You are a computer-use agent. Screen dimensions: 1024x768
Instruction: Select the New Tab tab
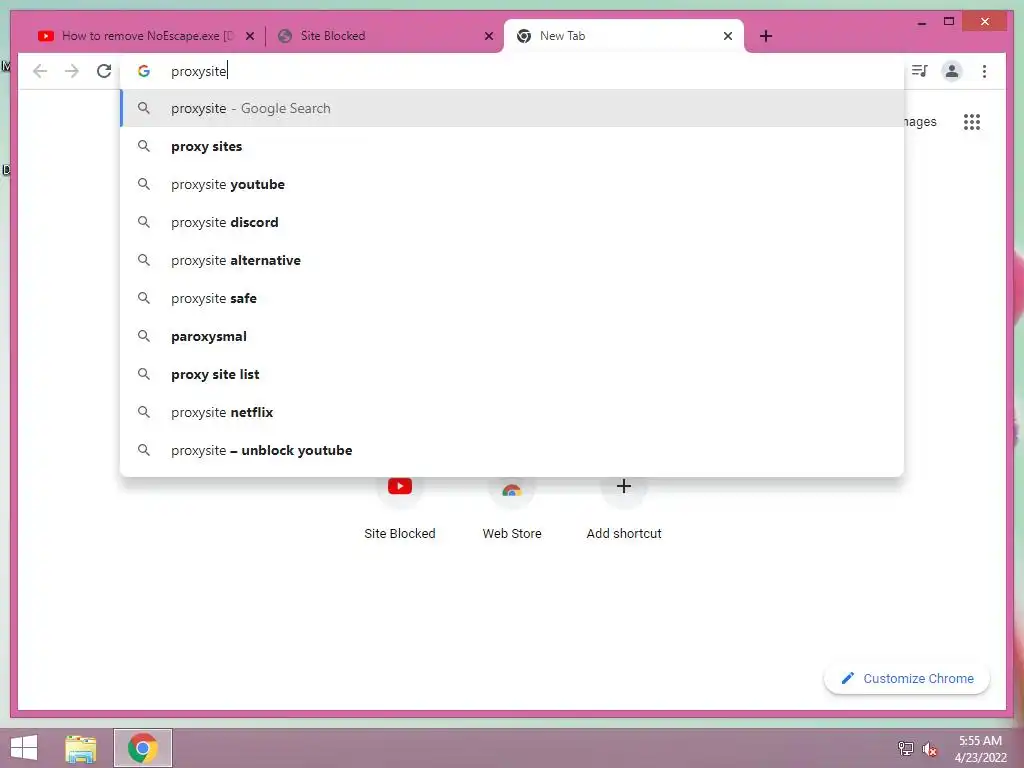624,36
